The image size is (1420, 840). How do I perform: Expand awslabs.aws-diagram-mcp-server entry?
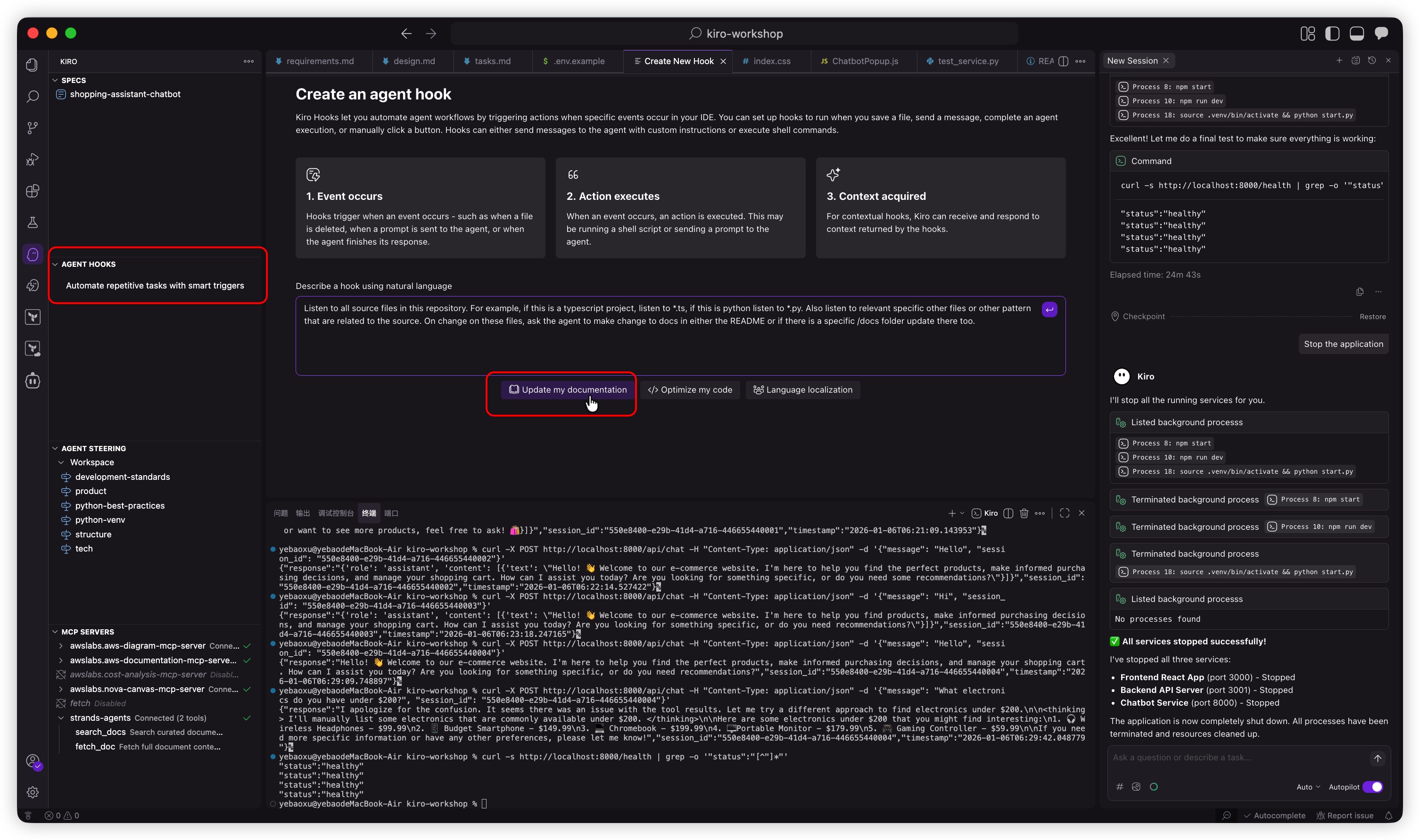pos(60,646)
